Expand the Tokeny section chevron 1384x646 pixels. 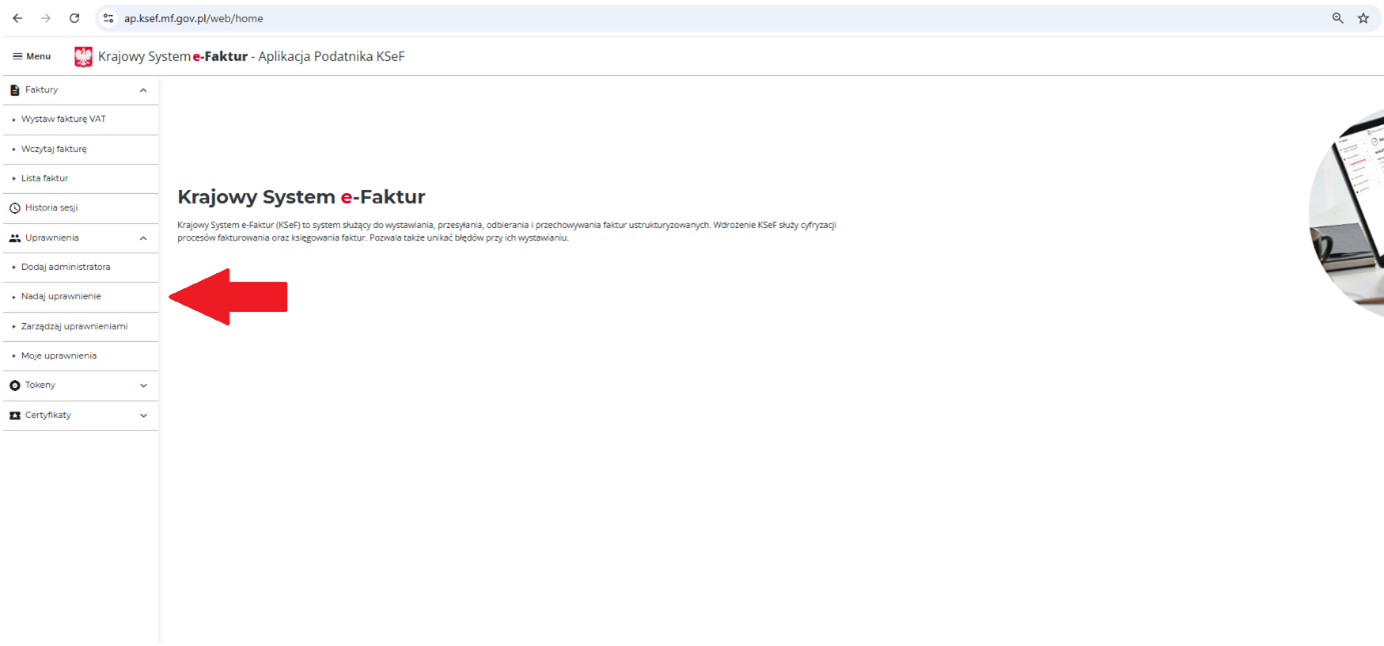pyautogui.click(x=143, y=385)
